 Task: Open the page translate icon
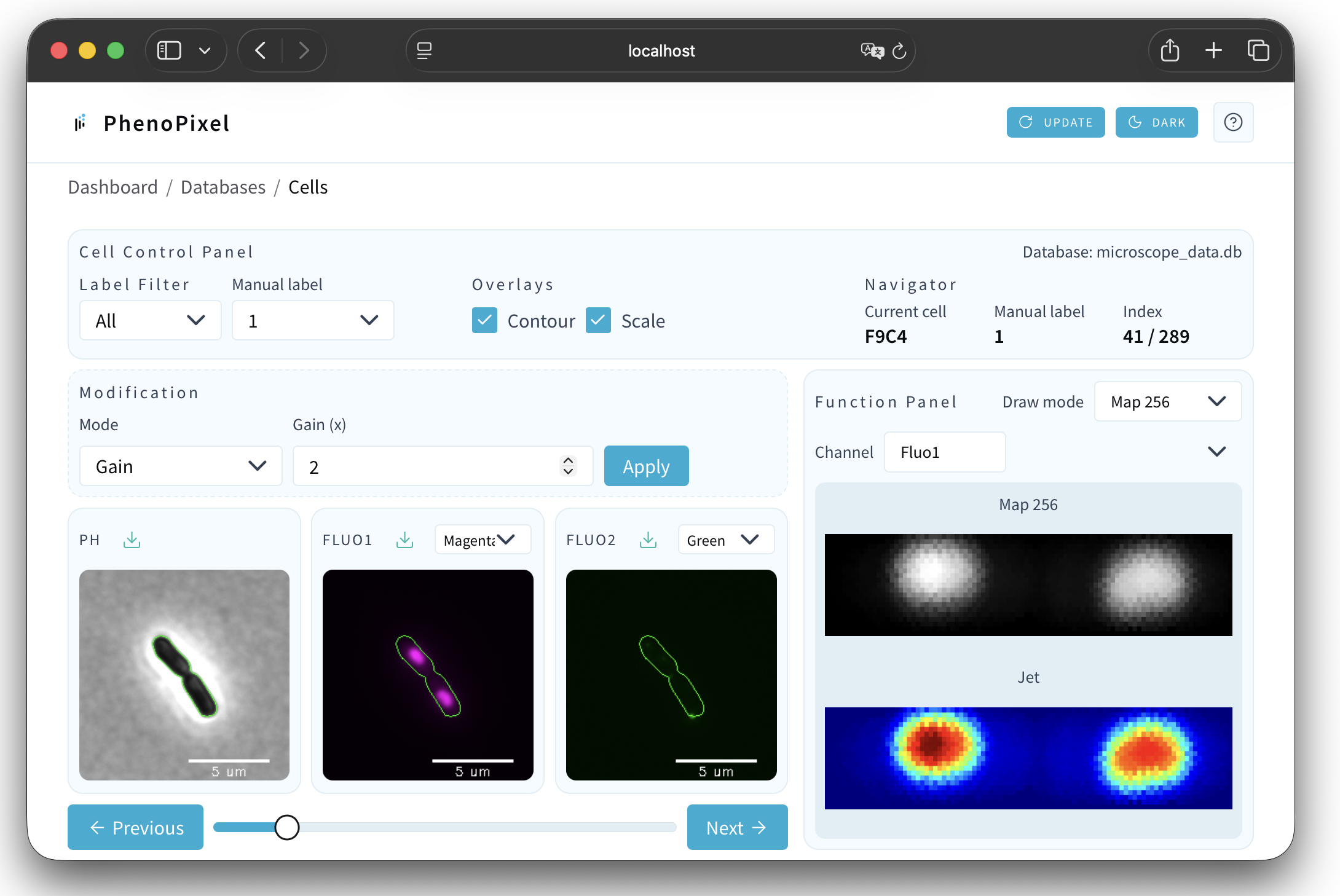(872, 51)
